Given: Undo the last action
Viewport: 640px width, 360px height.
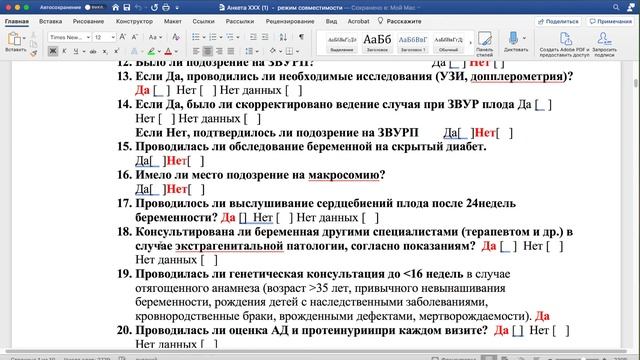Looking at the screenshot, I should [139, 7].
